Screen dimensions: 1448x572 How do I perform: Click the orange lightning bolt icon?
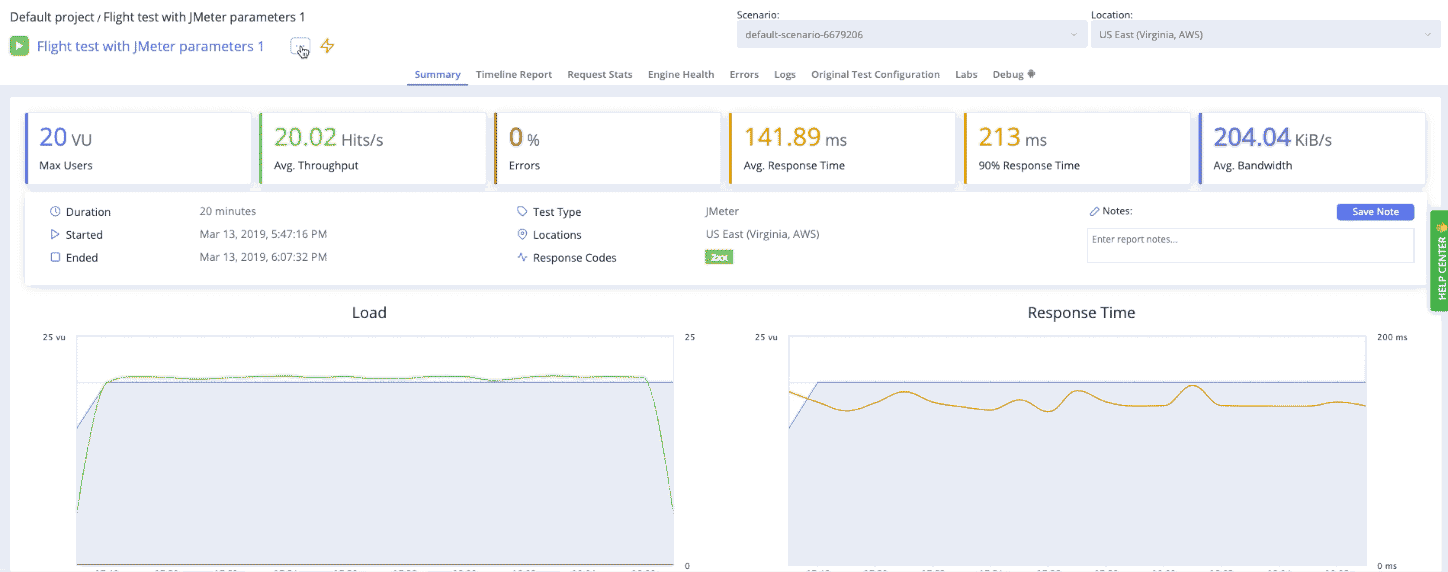(x=327, y=46)
